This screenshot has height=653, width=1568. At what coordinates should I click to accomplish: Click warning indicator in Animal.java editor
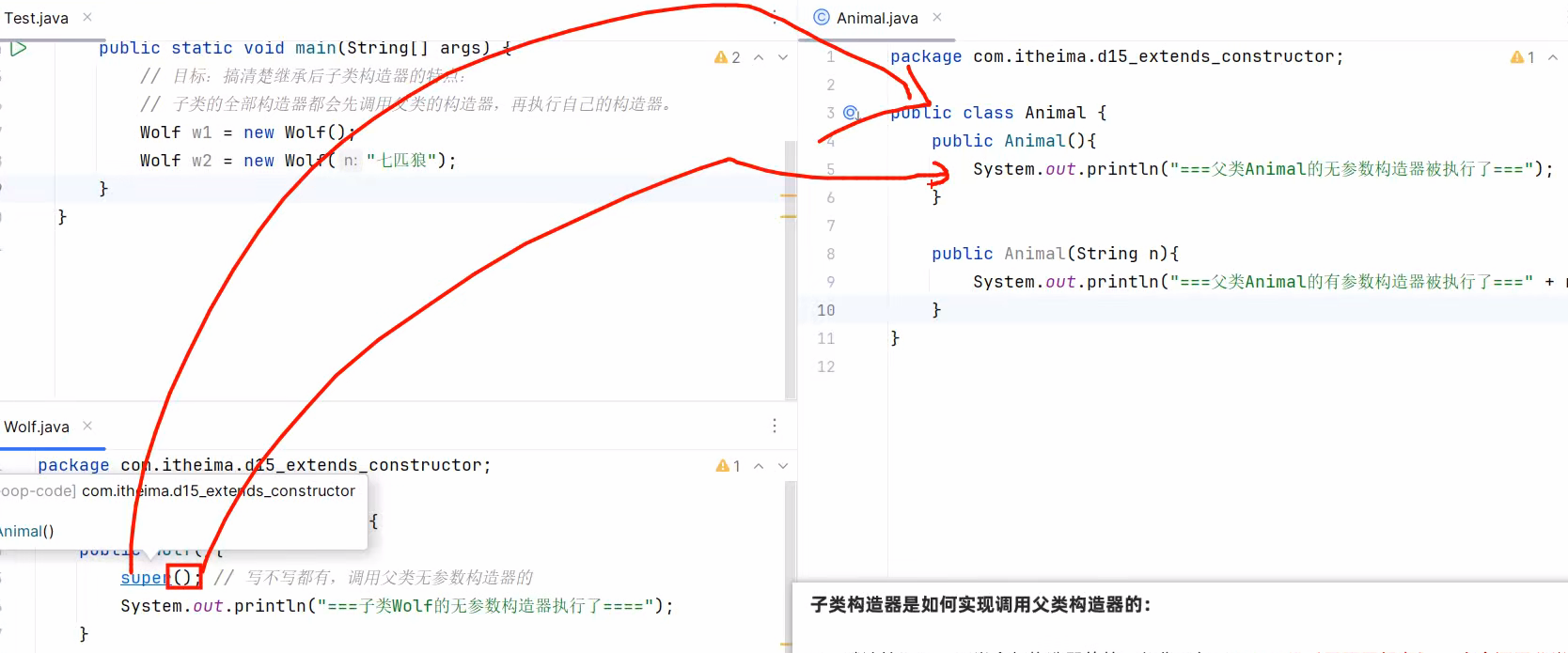(x=1522, y=57)
